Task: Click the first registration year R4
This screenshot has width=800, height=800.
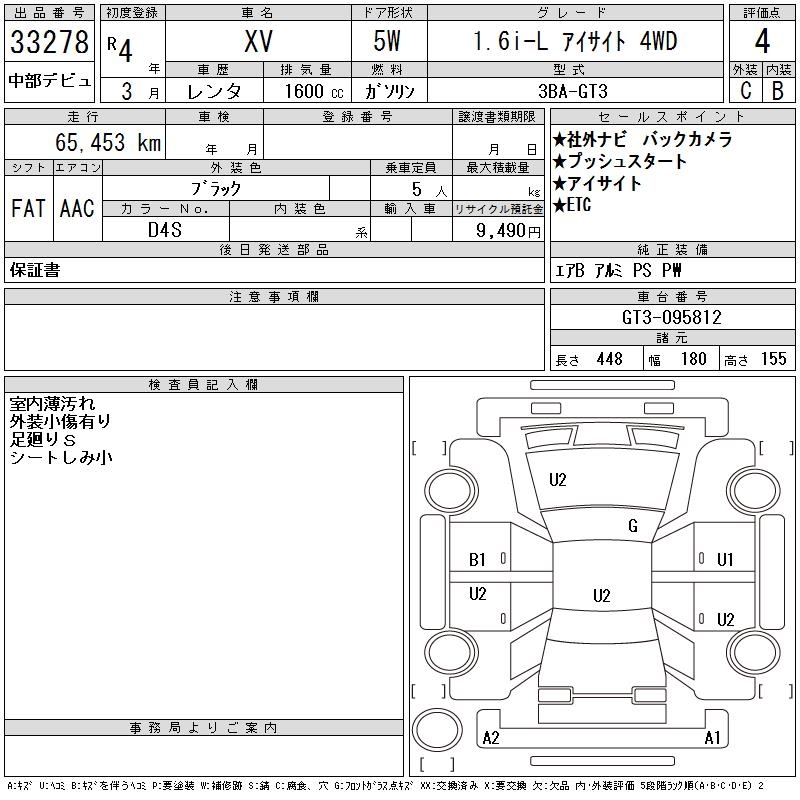Action: coord(120,48)
